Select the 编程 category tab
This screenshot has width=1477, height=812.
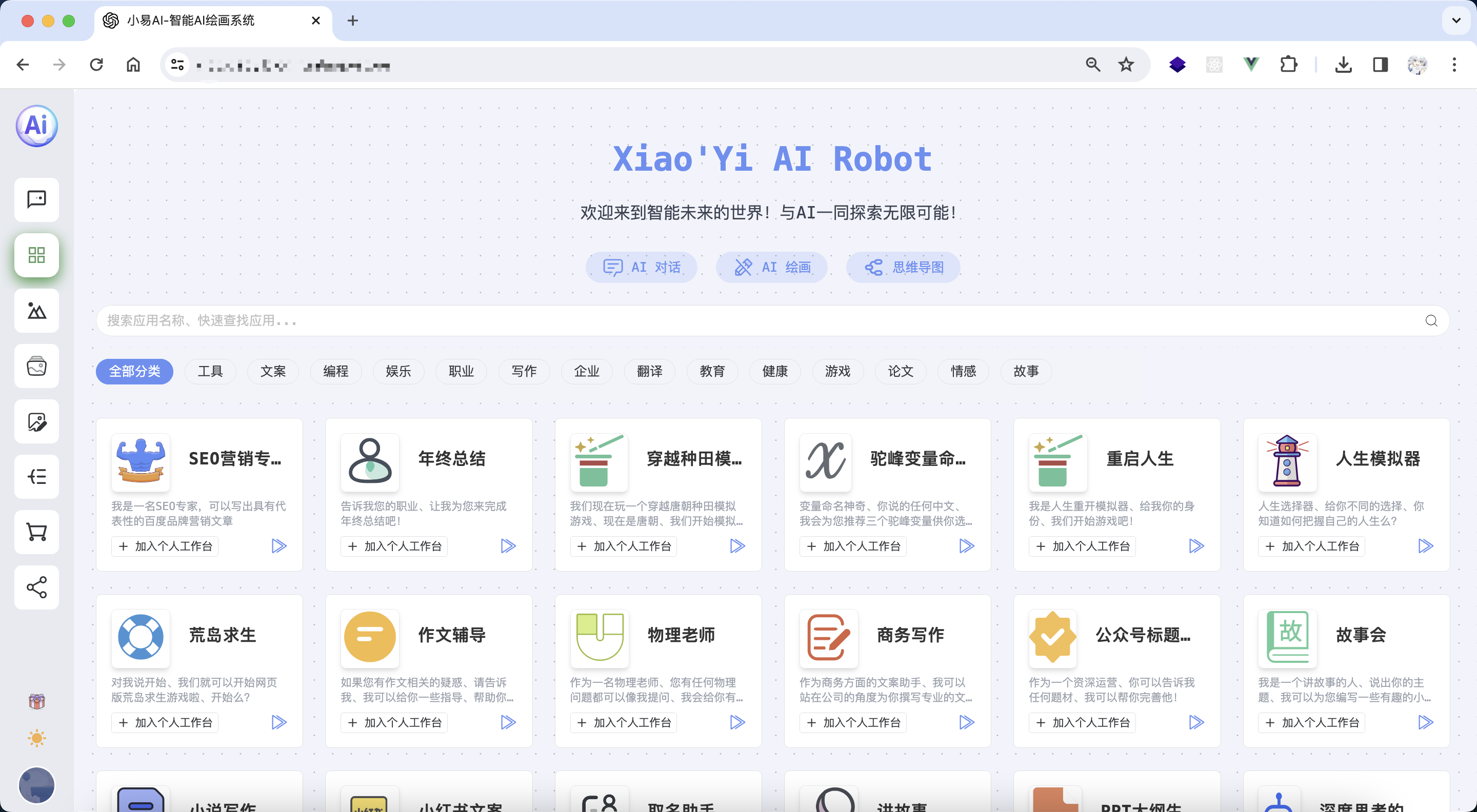[x=336, y=371]
